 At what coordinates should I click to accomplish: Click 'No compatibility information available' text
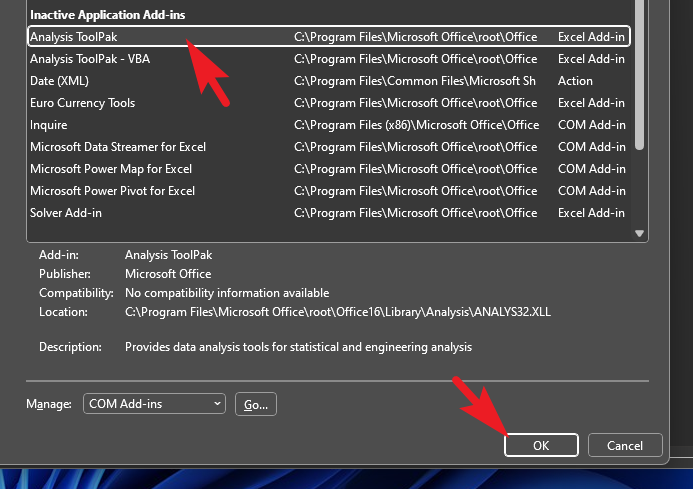pos(227,293)
